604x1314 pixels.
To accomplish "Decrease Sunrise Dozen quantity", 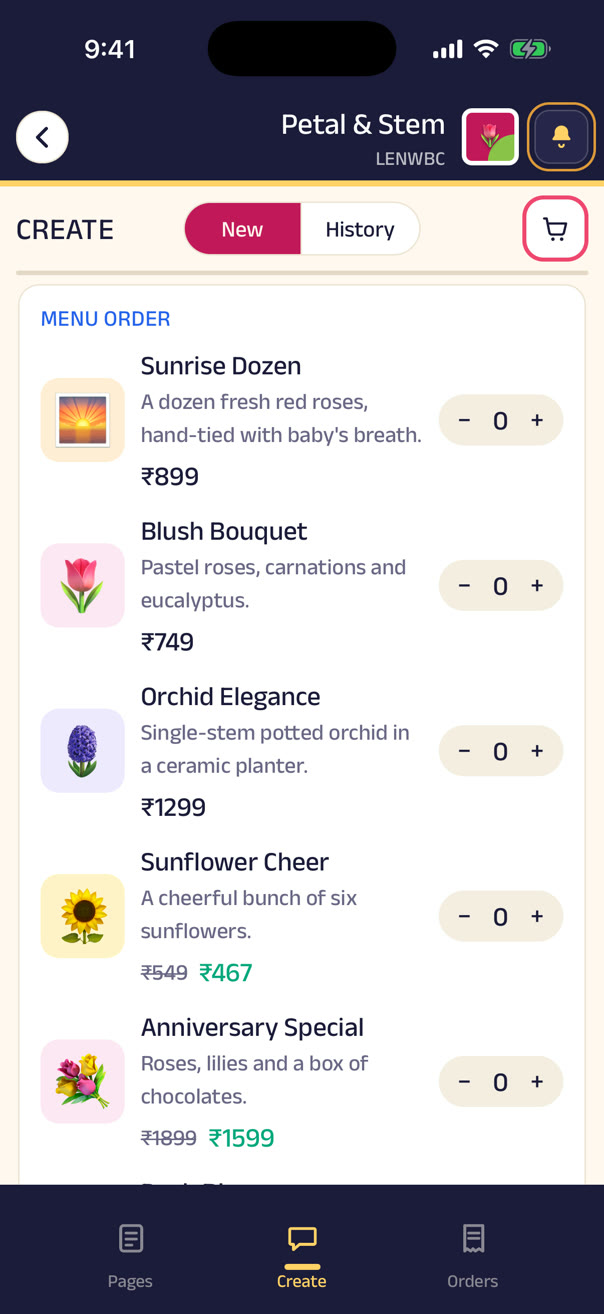I will [x=464, y=420].
